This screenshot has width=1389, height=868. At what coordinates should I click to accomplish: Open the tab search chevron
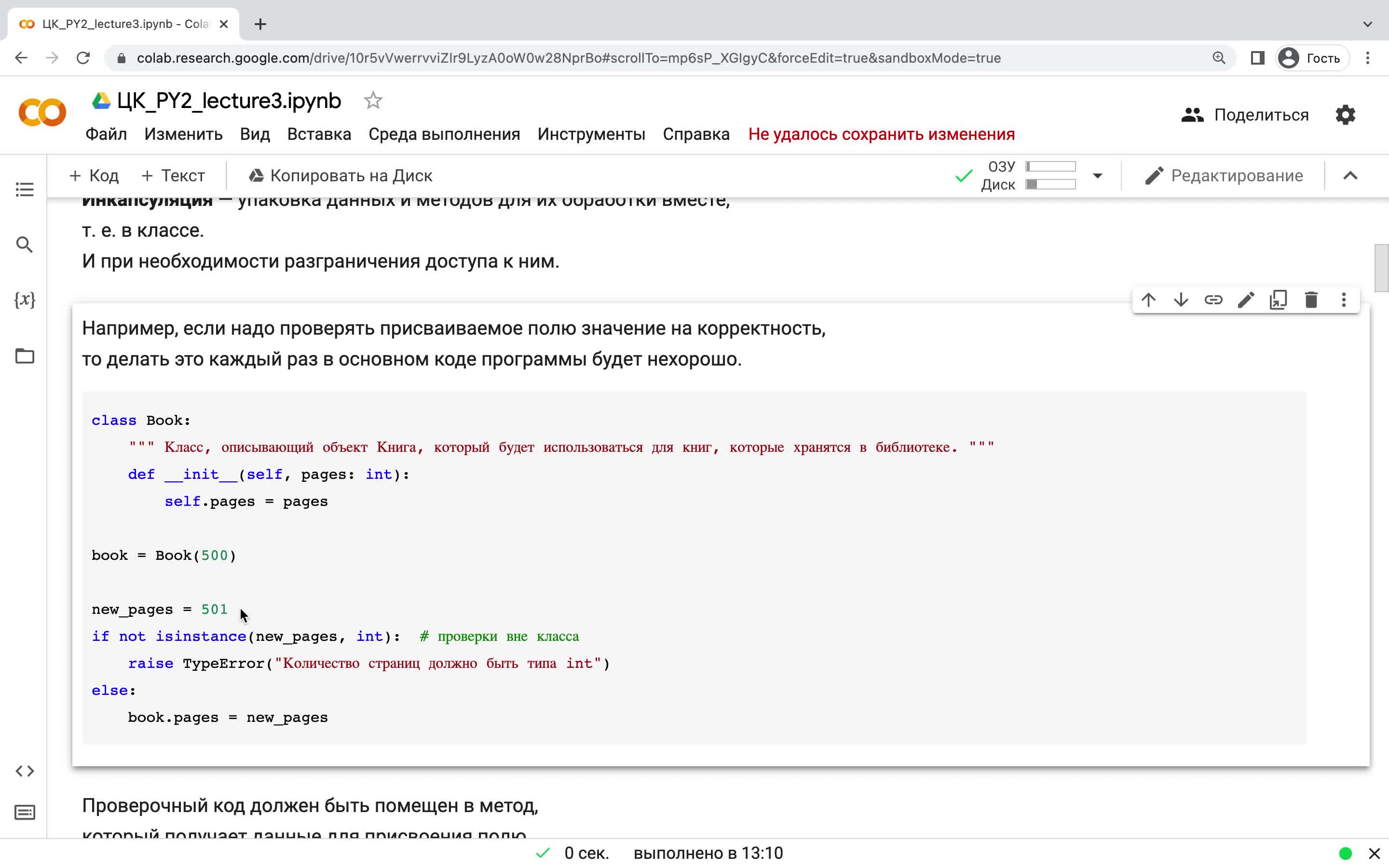click(1368, 24)
